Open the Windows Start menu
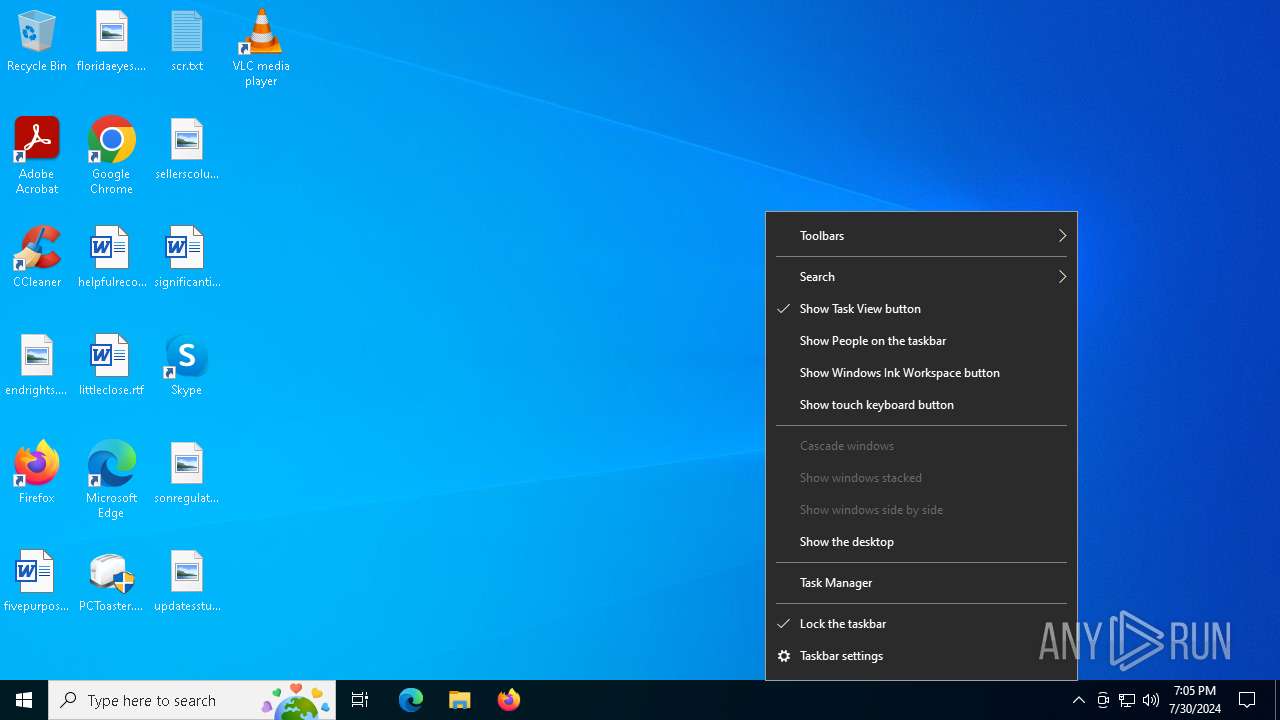Viewport: 1280px width, 720px height. pyautogui.click(x=24, y=700)
